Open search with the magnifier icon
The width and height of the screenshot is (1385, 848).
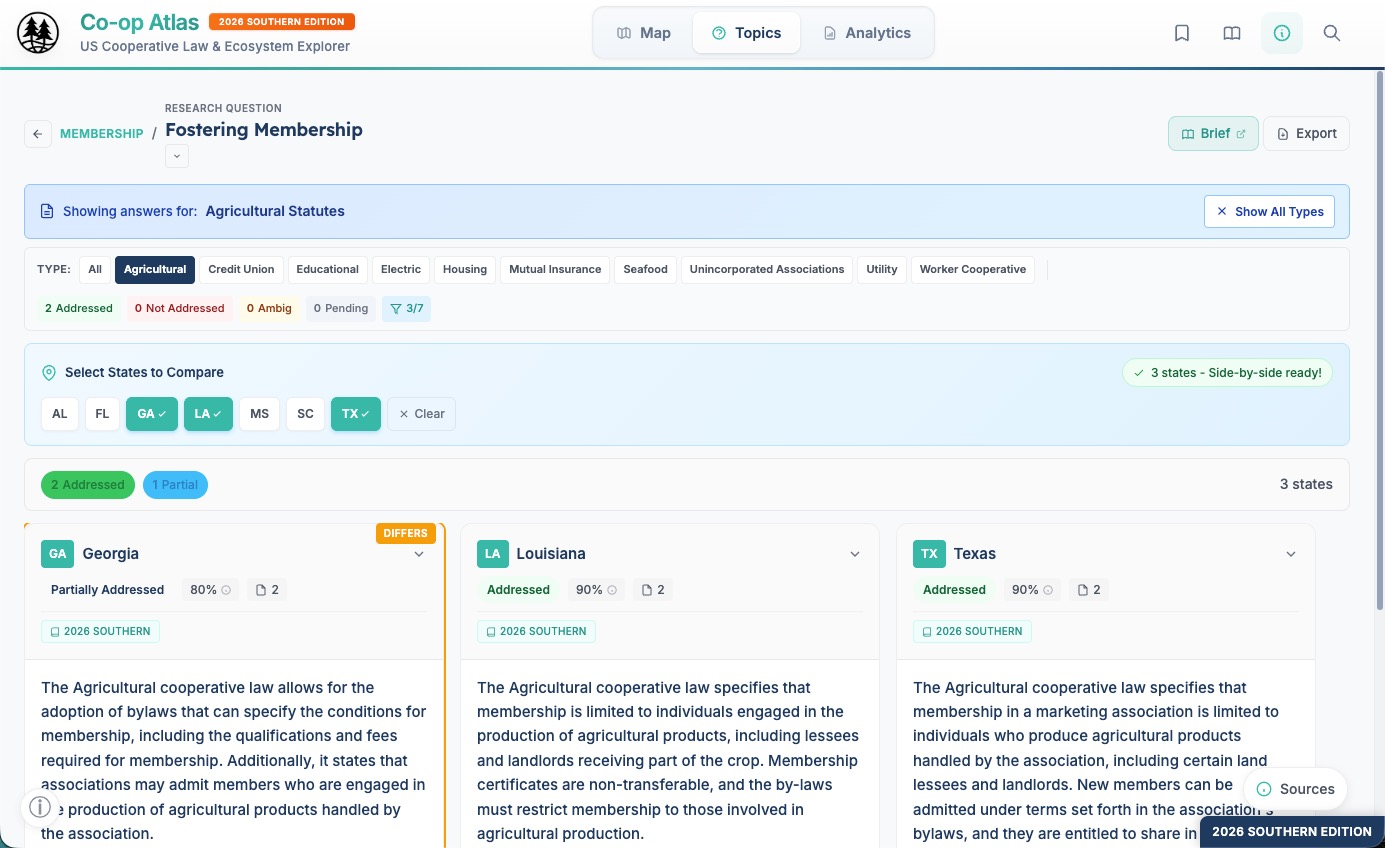(x=1332, y=33)
